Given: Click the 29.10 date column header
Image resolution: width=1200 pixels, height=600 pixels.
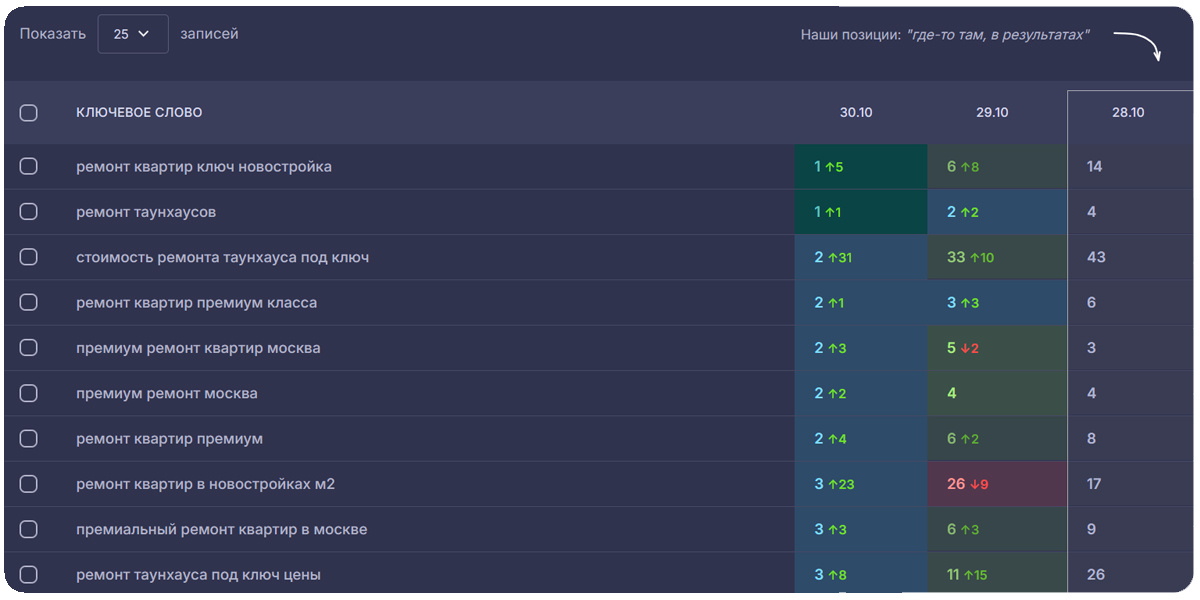Looking at the screenshot, I should coord(992,113).
